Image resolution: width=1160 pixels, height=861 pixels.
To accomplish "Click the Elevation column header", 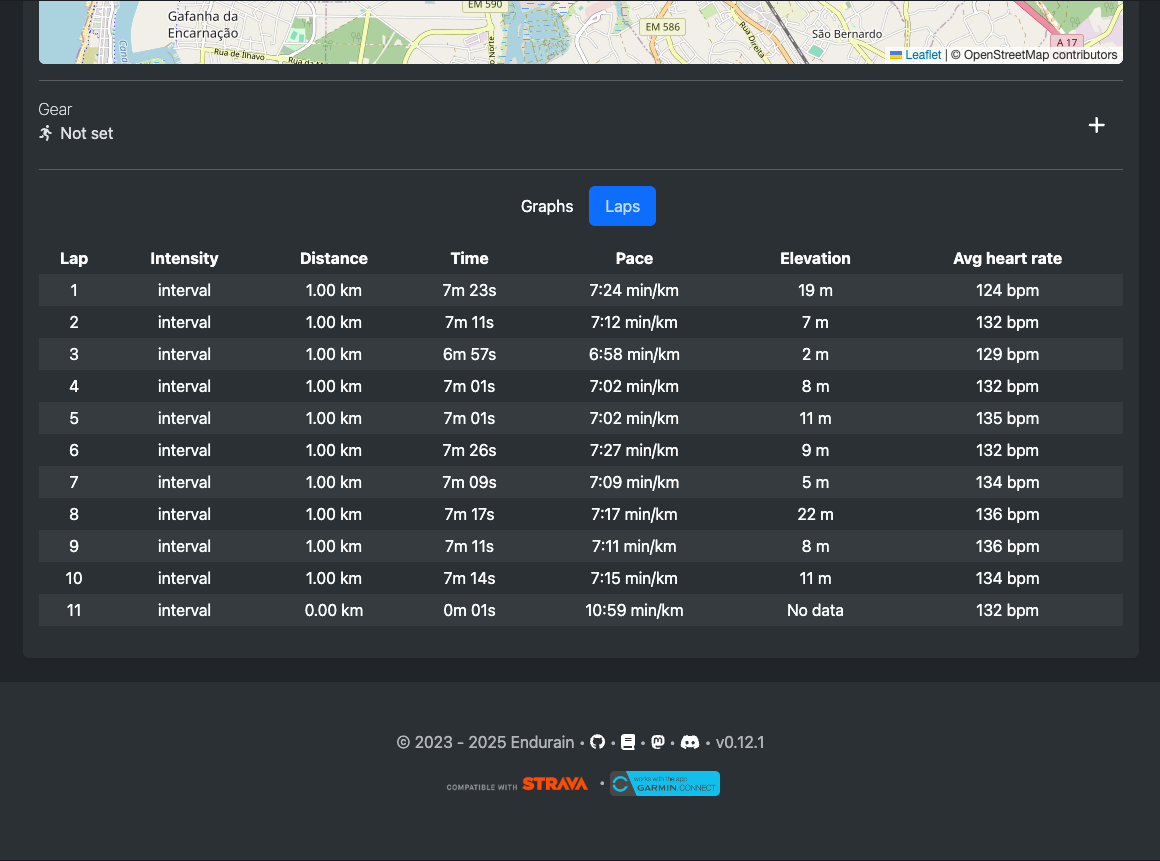I will coord(815,258).
